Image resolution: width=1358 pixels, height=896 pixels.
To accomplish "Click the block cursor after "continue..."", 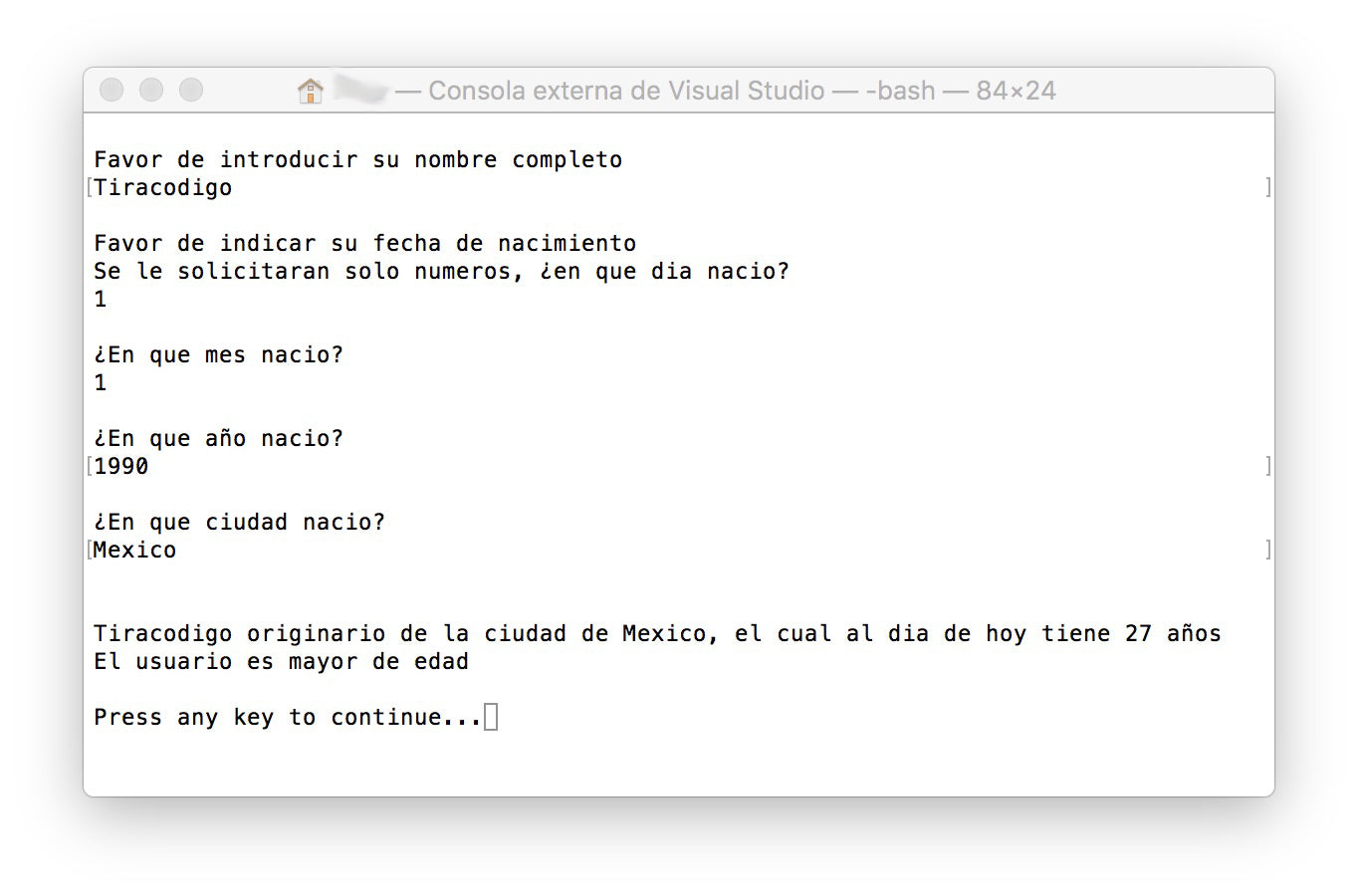I will (x=491, y=717).
